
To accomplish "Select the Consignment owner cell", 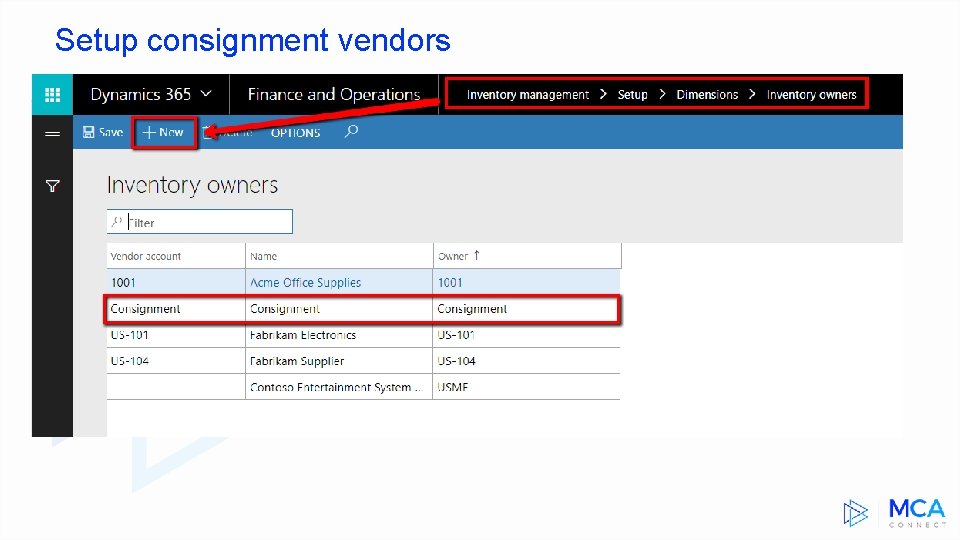I will point(527,309).
